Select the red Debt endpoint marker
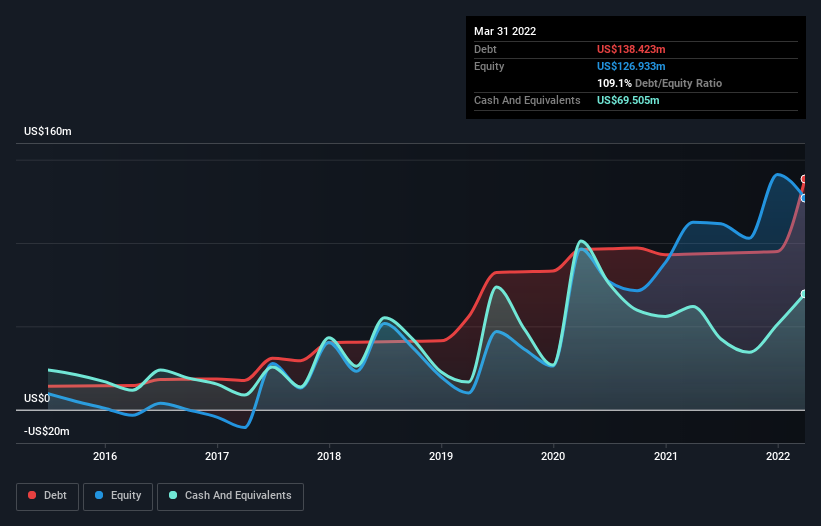Viewport: 821px width, 526px height. [x=804, y=179]
